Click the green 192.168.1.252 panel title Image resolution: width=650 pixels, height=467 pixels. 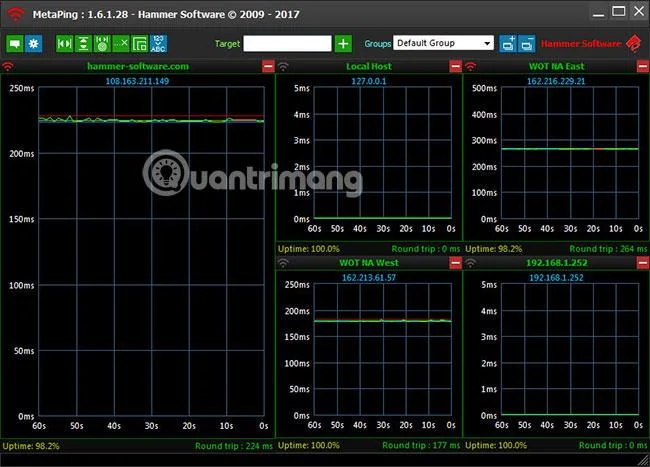(x=556, y=263)
